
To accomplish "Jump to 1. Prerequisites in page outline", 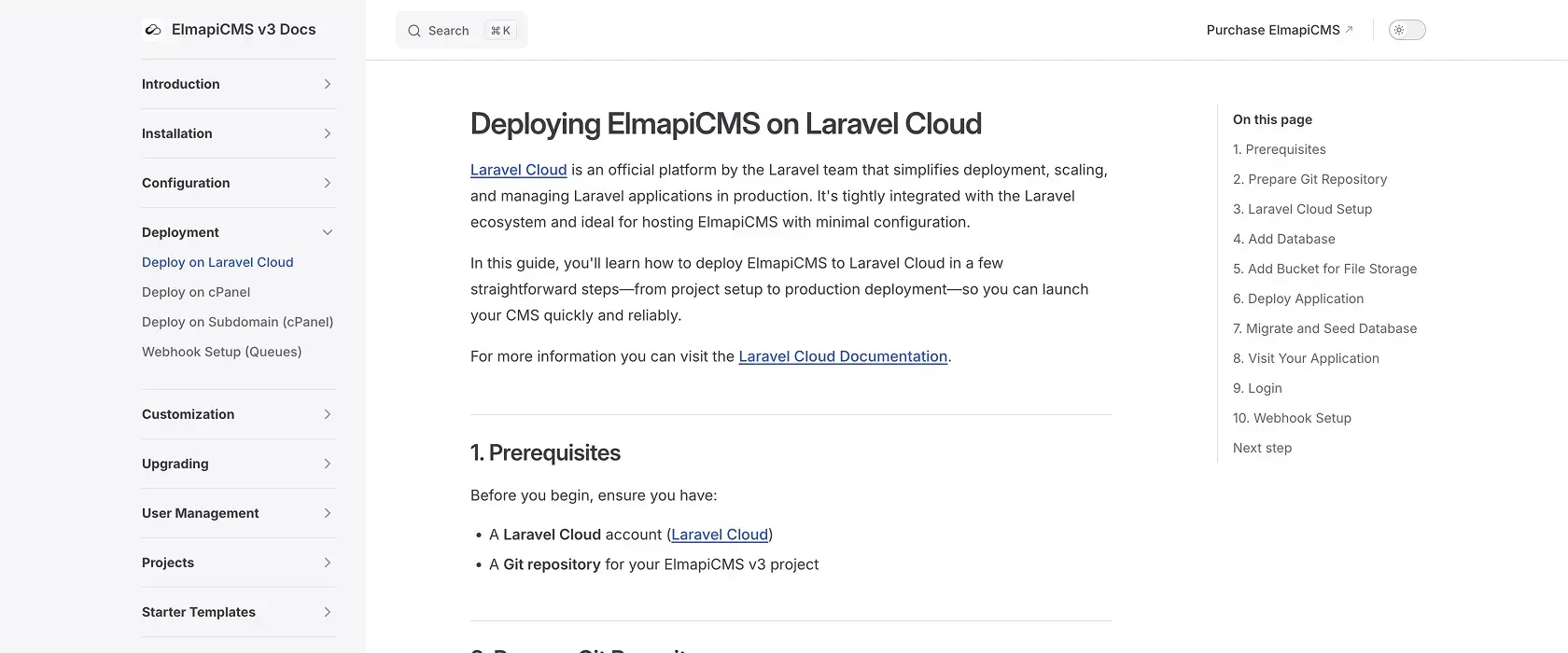I will pos(1279,149).
